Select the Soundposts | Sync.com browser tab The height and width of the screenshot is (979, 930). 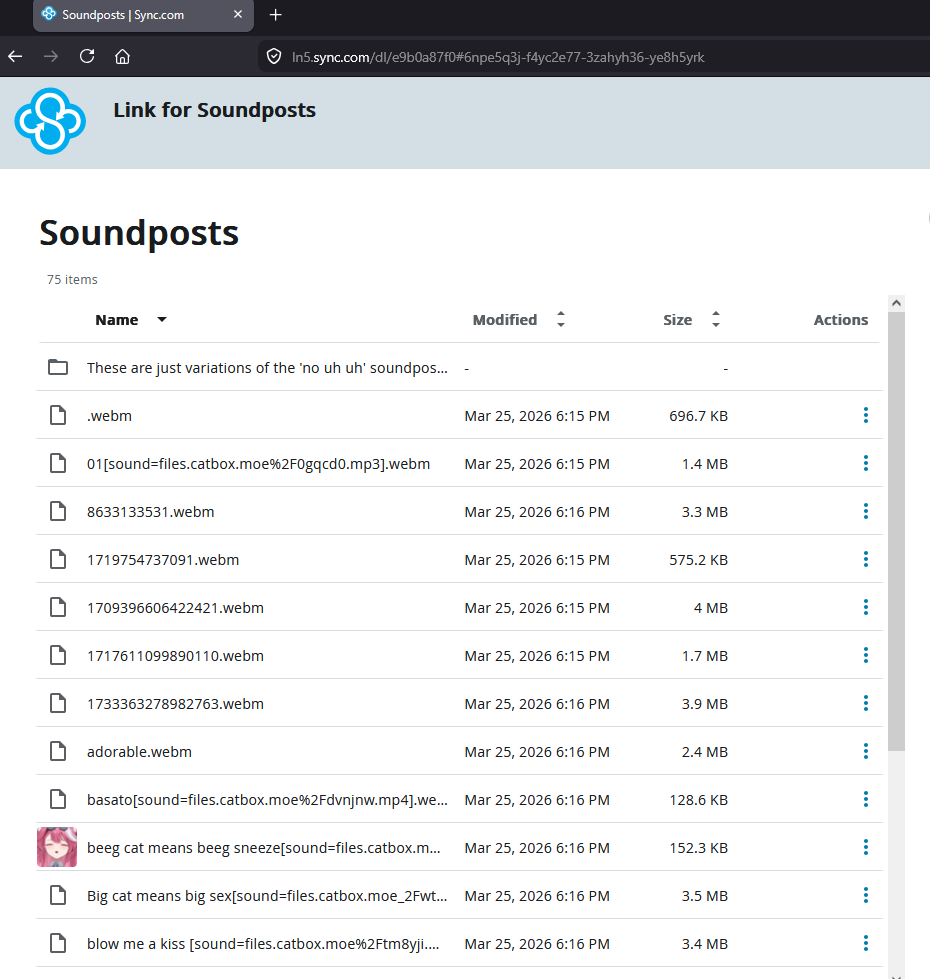tap(143, 15)
